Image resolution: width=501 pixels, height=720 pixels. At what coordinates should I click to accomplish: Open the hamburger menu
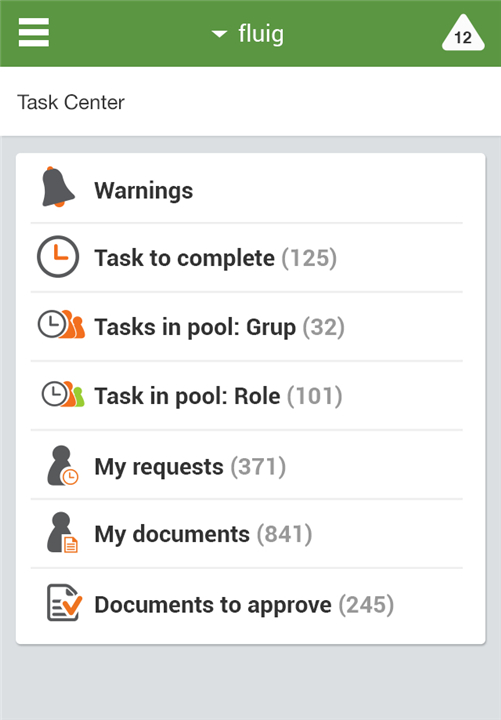click(x=34, y=32)
